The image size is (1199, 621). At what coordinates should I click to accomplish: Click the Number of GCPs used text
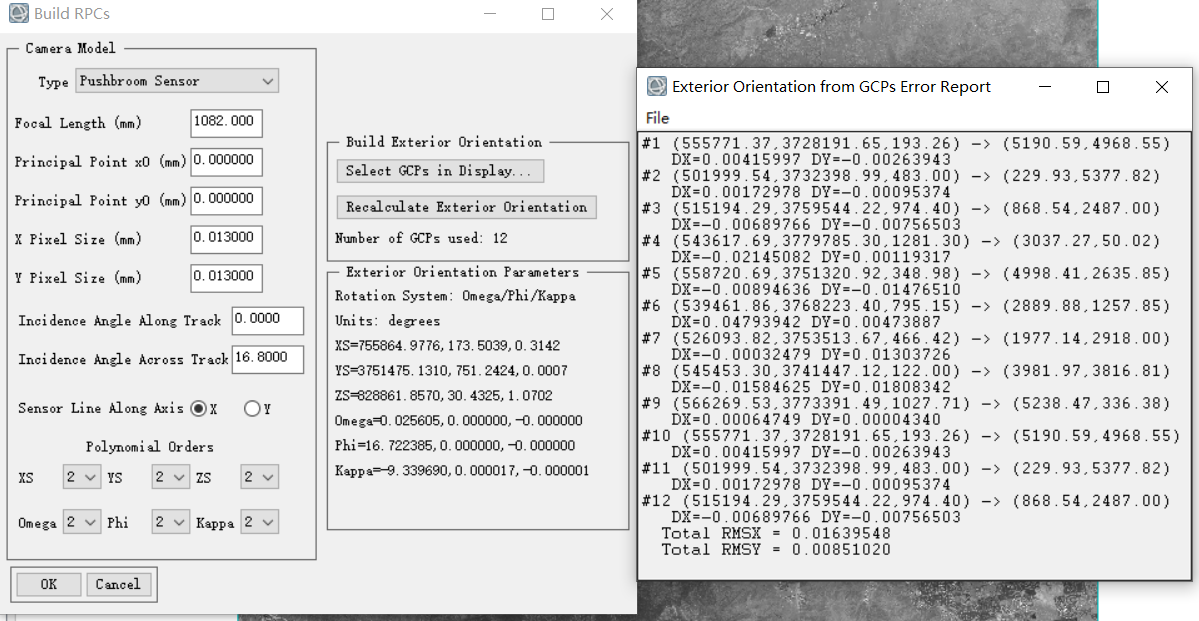pos(421,239)
